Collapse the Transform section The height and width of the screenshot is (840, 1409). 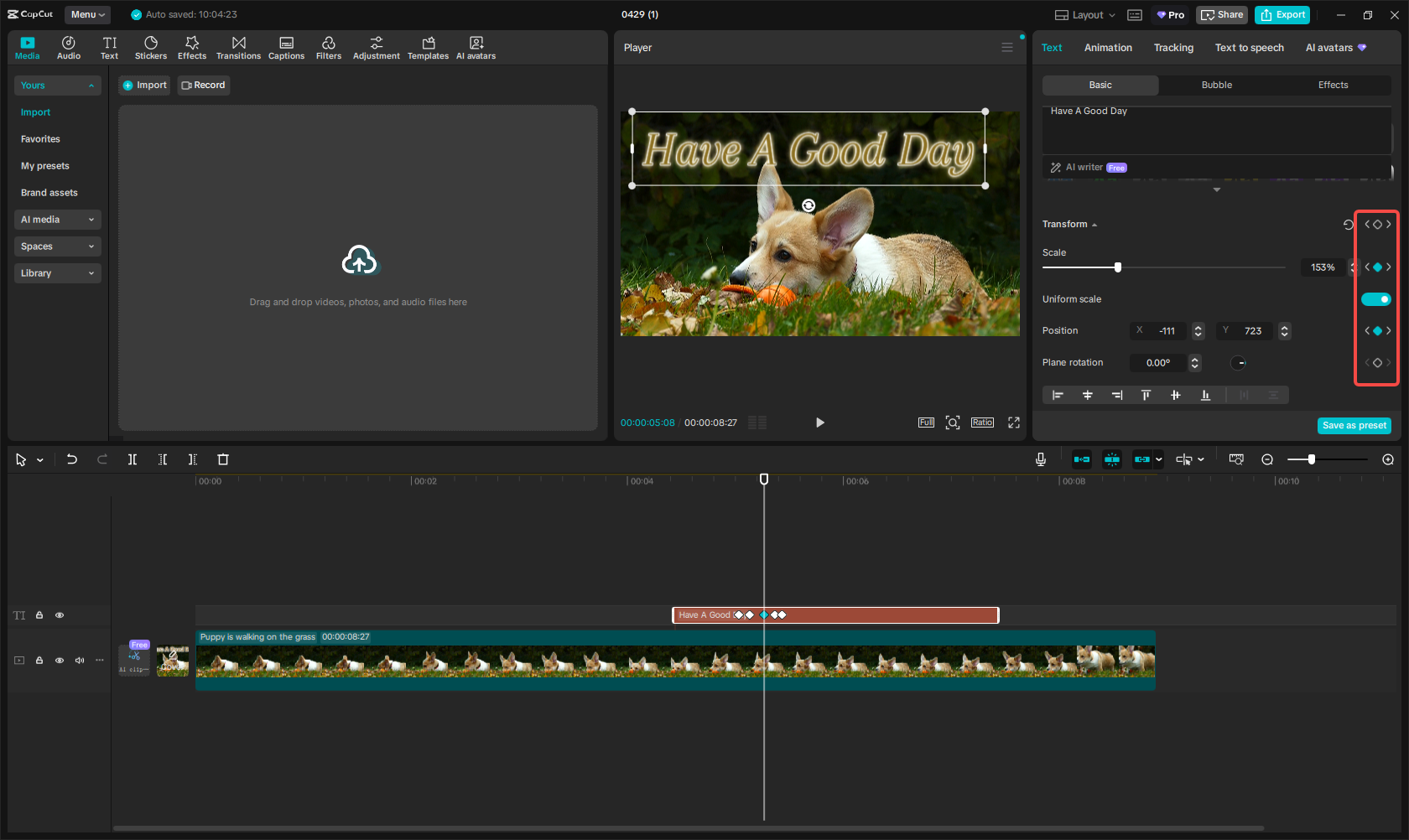(x=1093, y=224)
